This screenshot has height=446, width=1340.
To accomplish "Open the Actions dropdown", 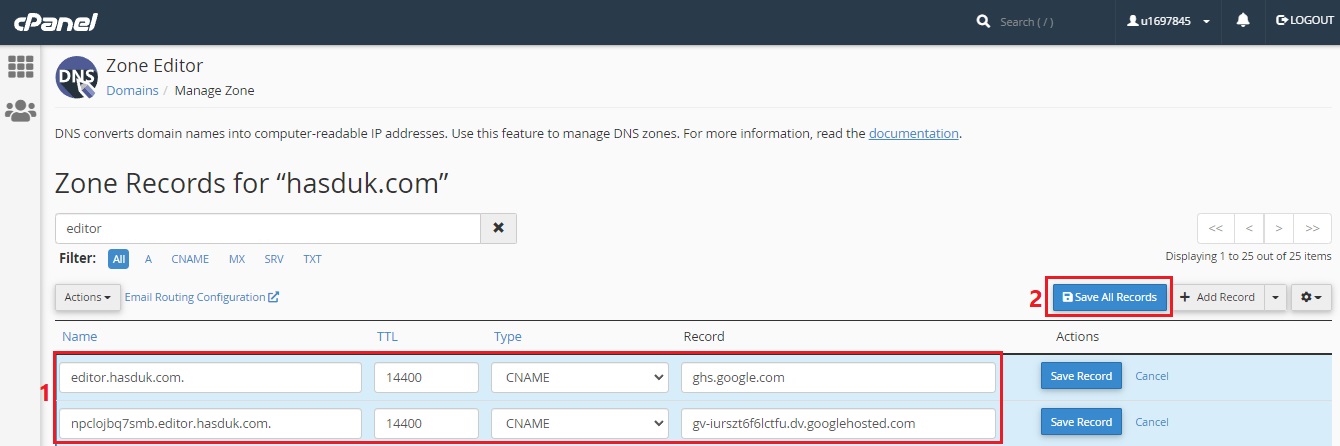I will [x=88, y=297].
